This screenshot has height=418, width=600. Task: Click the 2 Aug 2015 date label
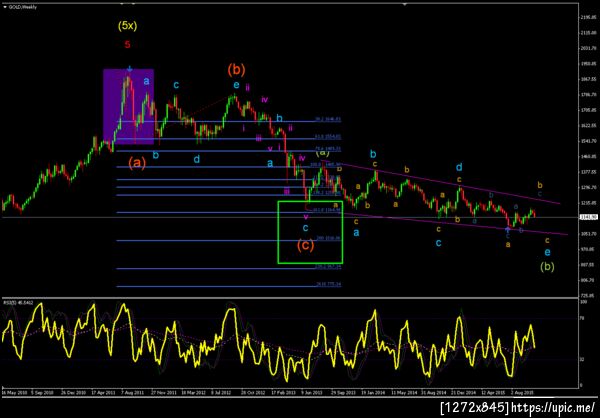coord(521,393)
